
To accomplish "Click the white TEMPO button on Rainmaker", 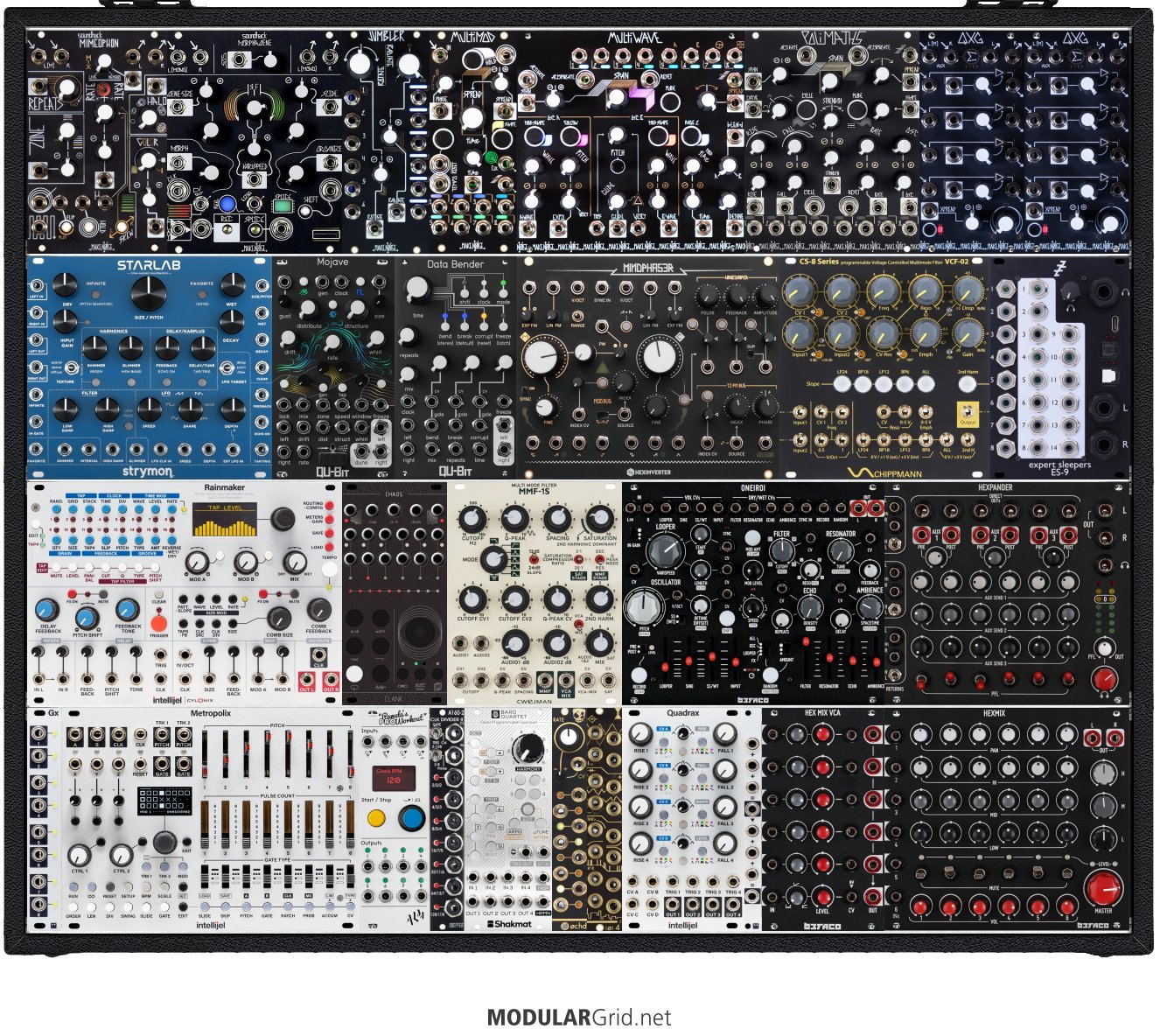I will (x=329, y=571).
